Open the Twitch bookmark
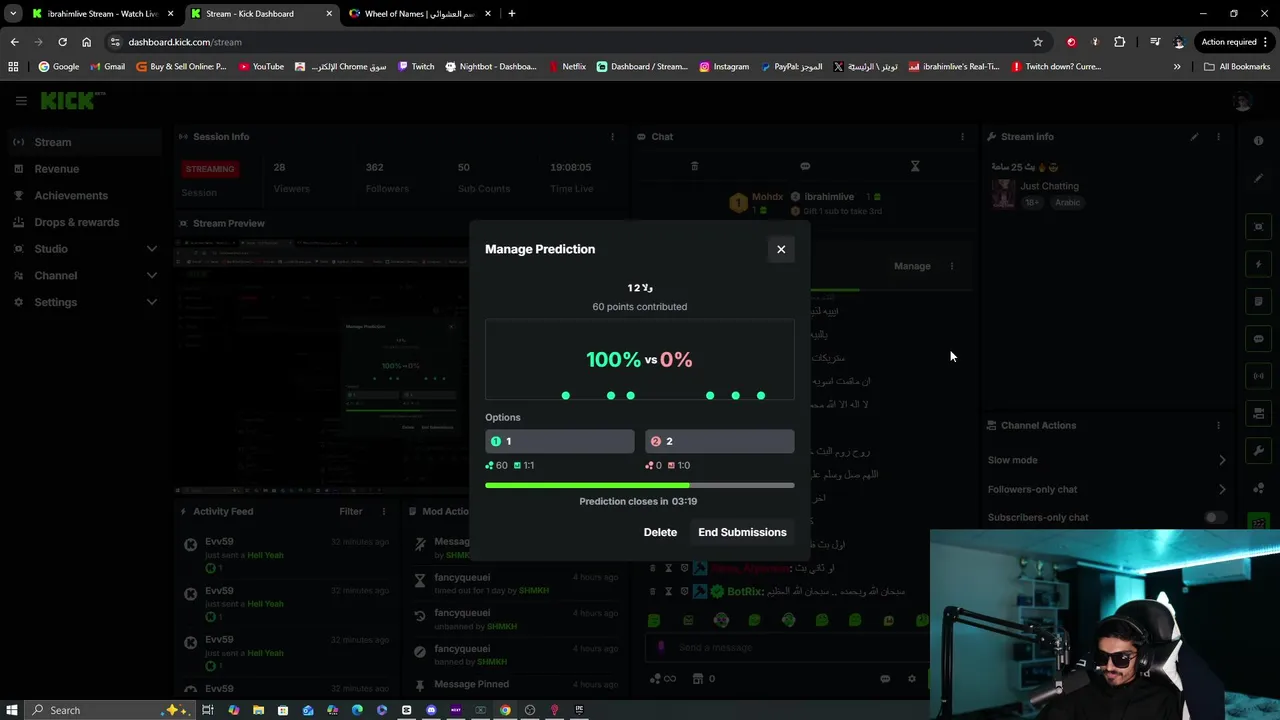The height and width of the screenshot is (720, 1280). (x=415, y=67)
